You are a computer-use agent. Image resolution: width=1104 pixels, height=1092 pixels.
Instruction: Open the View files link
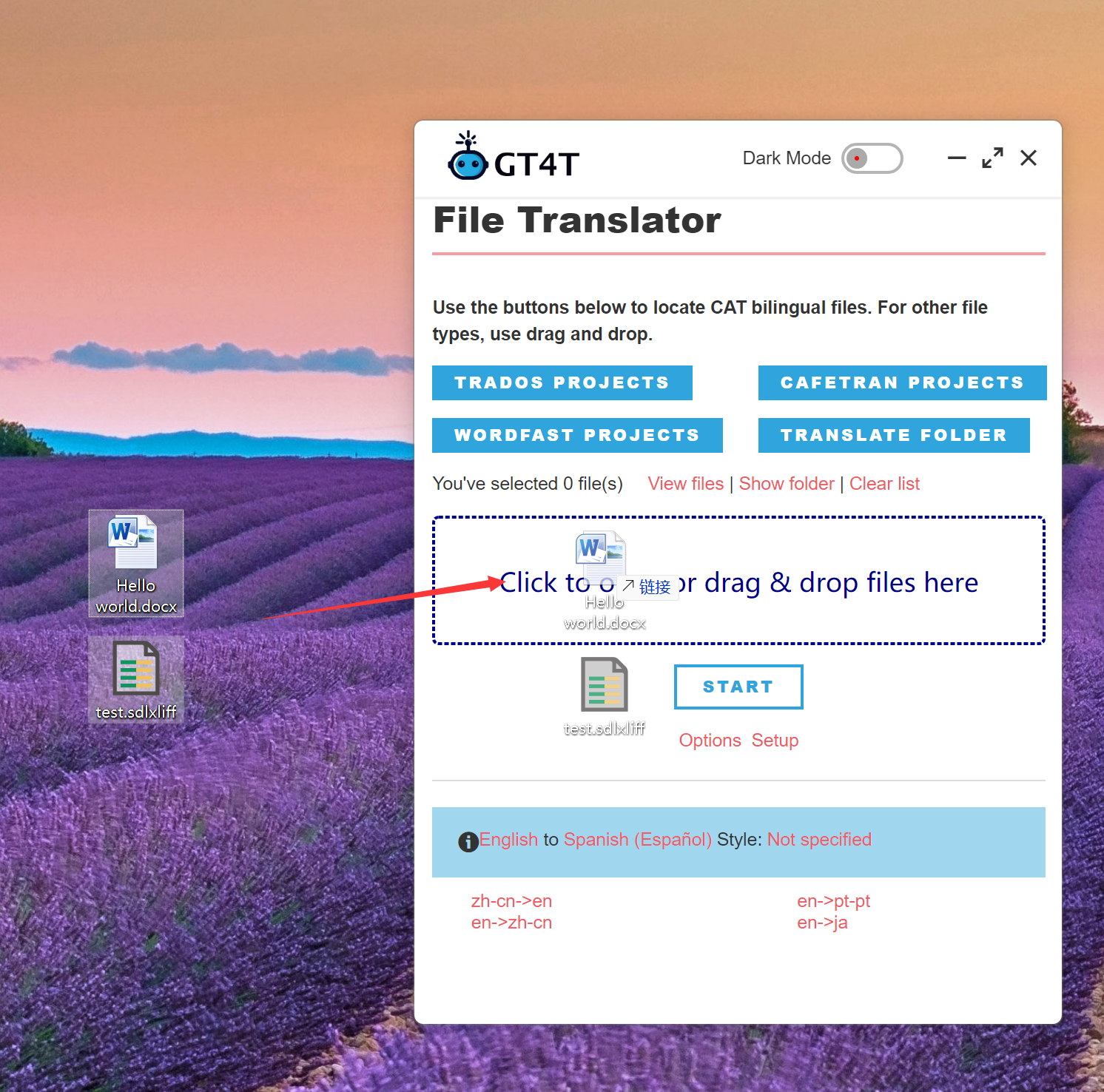(x=685, y=484)
